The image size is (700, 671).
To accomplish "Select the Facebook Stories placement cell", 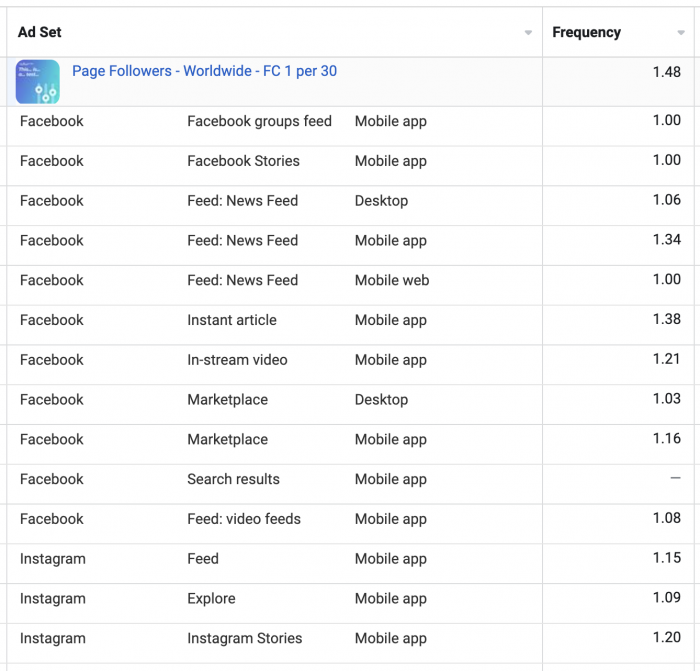I will [243, 161].
